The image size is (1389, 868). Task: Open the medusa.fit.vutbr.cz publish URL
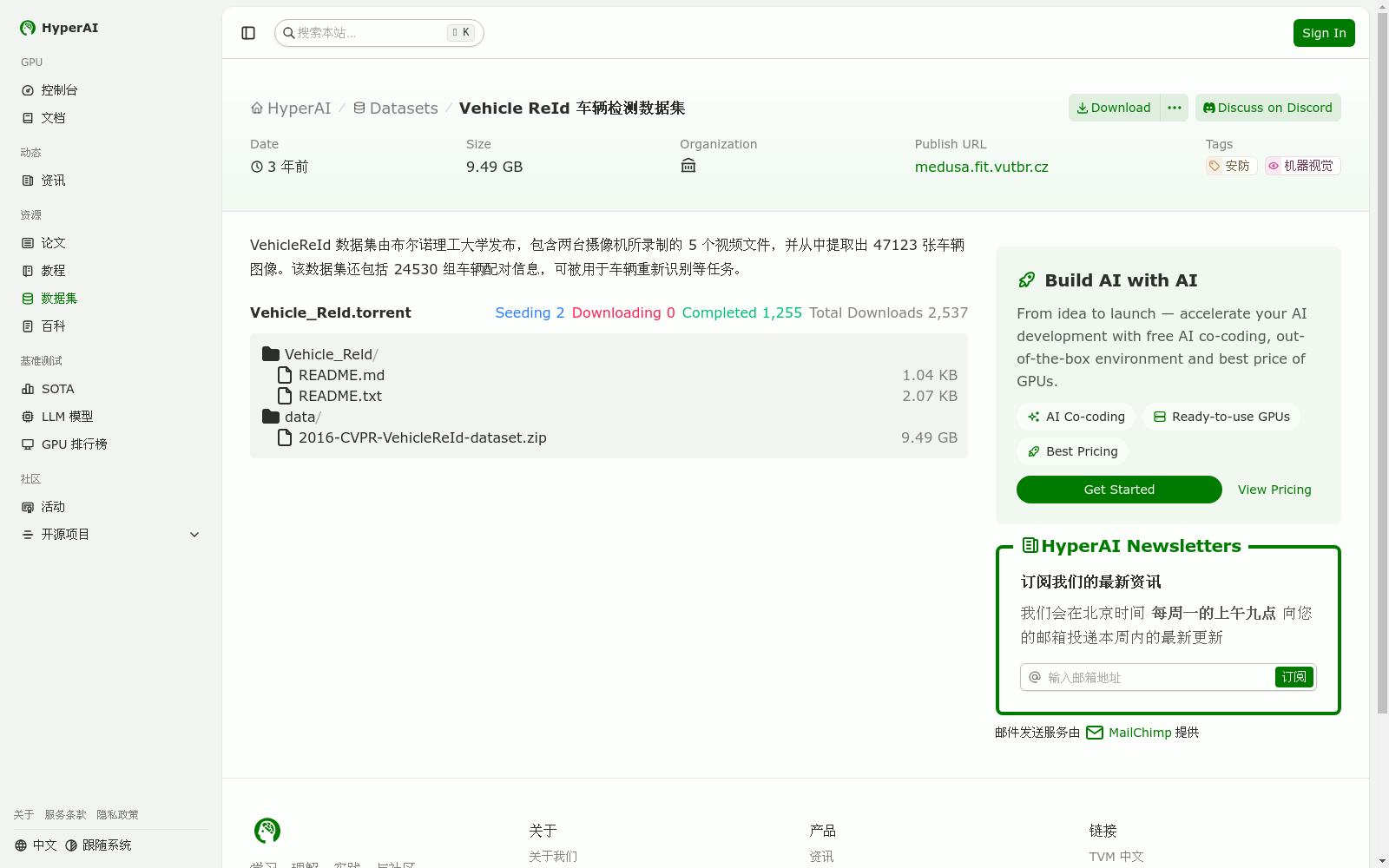982,167
